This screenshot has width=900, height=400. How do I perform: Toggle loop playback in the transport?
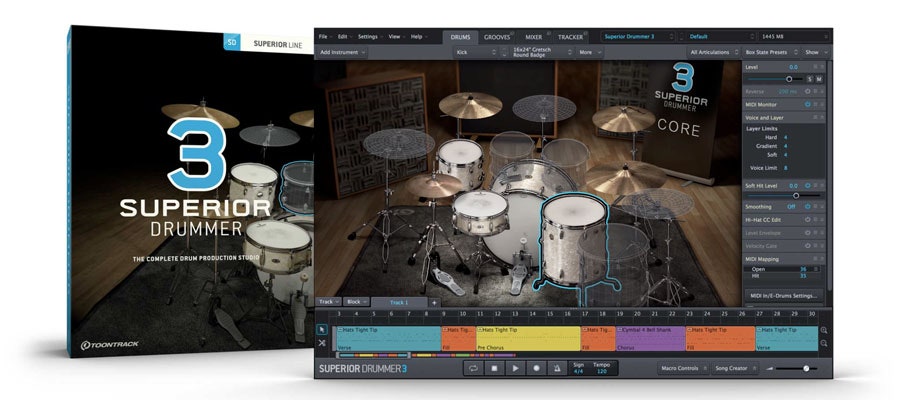(x=471, y=368)
